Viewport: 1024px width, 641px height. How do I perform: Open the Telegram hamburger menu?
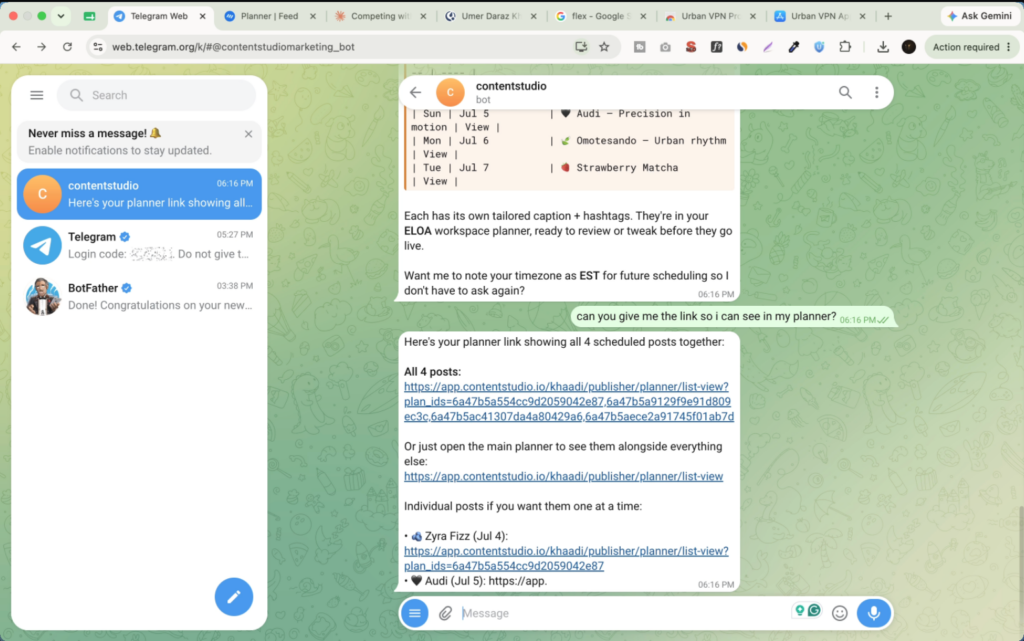37,95
